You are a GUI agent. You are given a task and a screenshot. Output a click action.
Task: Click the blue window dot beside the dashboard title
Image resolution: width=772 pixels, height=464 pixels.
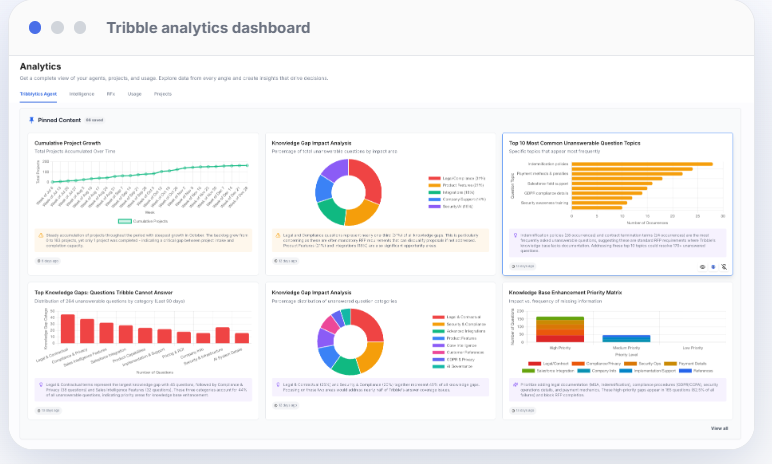pyautogui.click(x=35, y=28)
